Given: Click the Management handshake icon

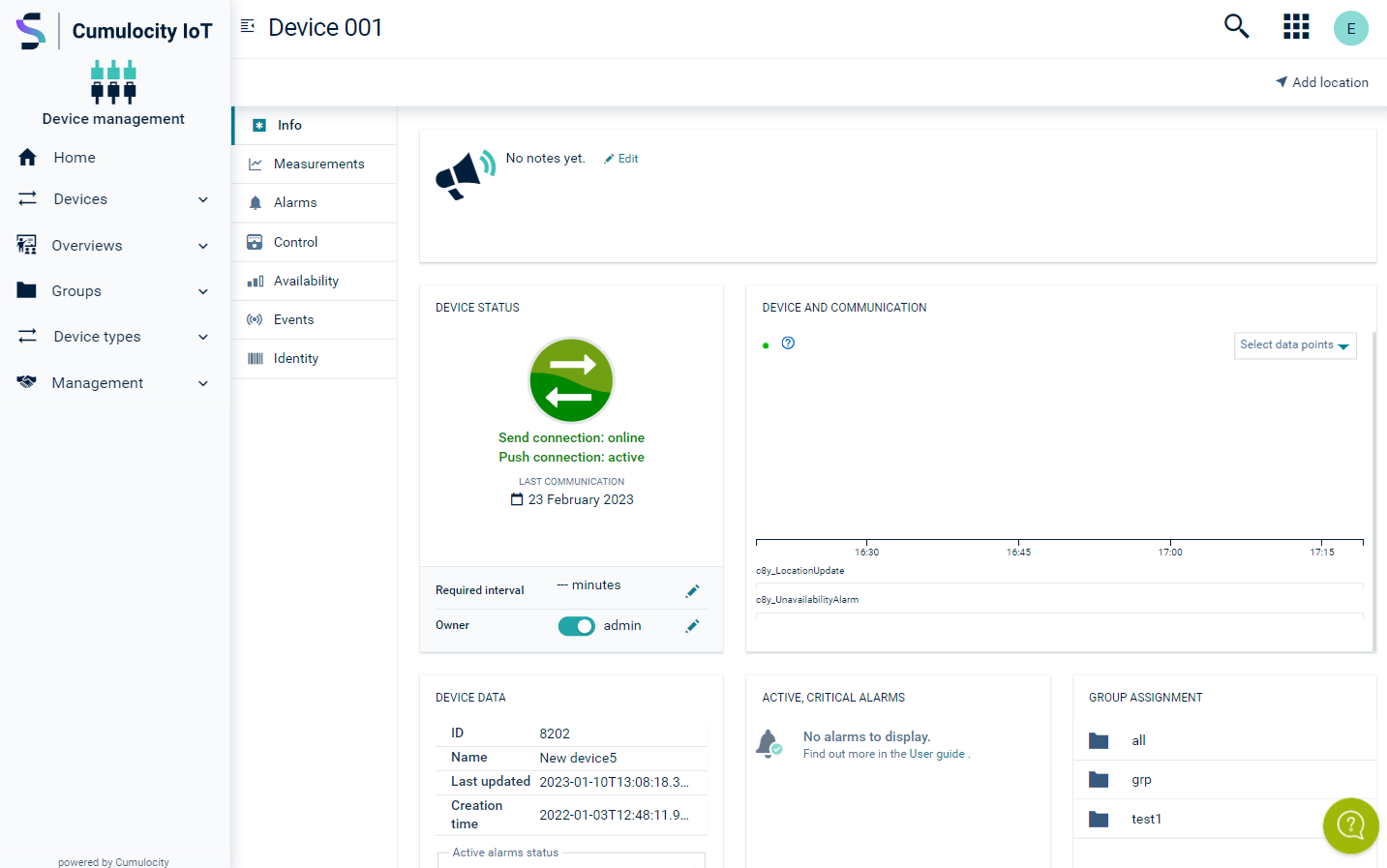Looking at the screenshot, I should click(27, 382).
